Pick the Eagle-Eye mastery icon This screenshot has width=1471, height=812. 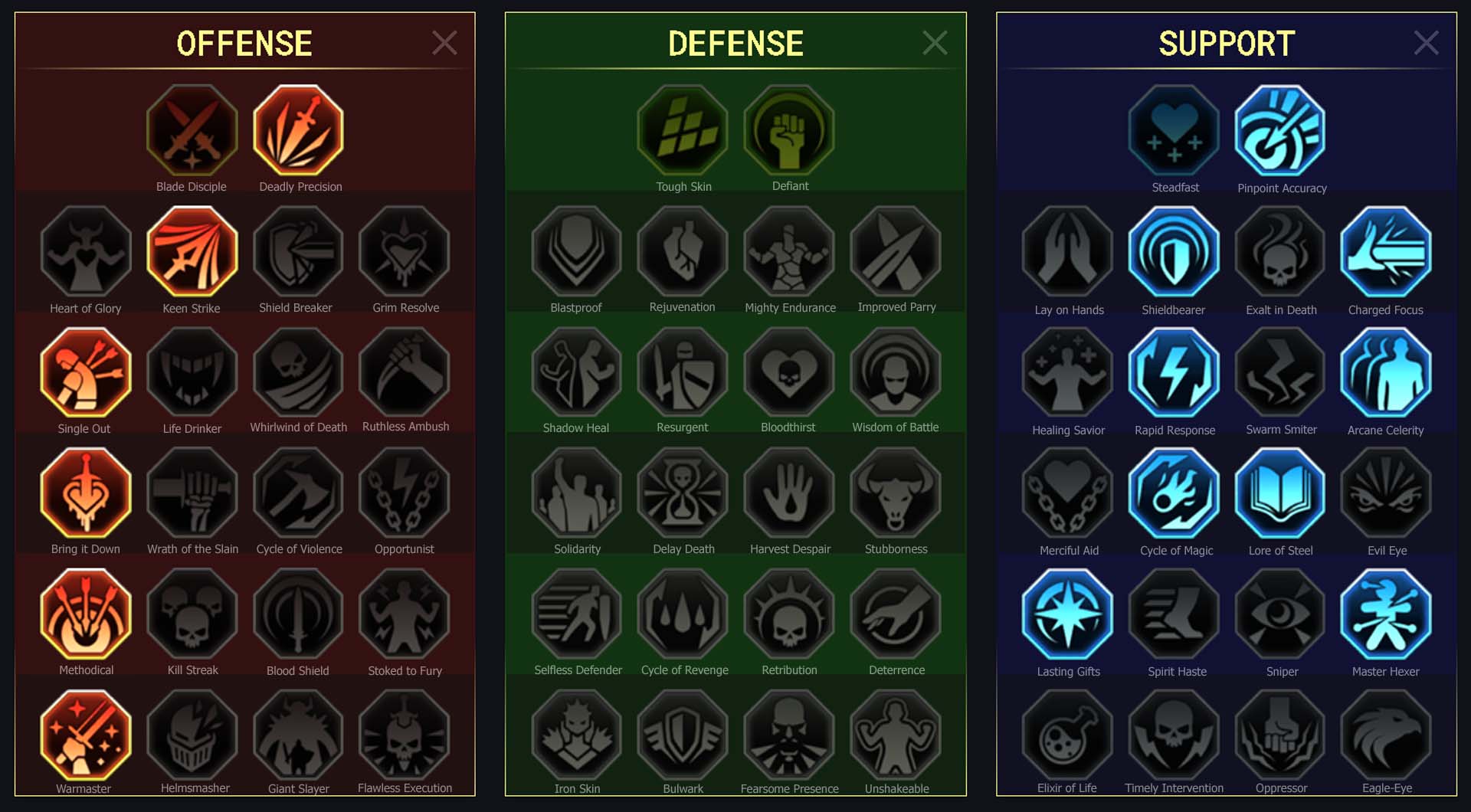1386,735
